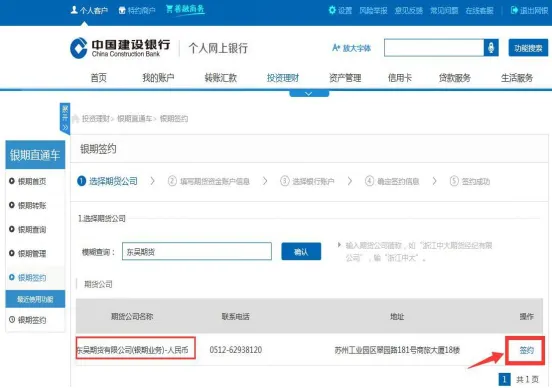Open 信用卡 menu

(x=400, y=77)
